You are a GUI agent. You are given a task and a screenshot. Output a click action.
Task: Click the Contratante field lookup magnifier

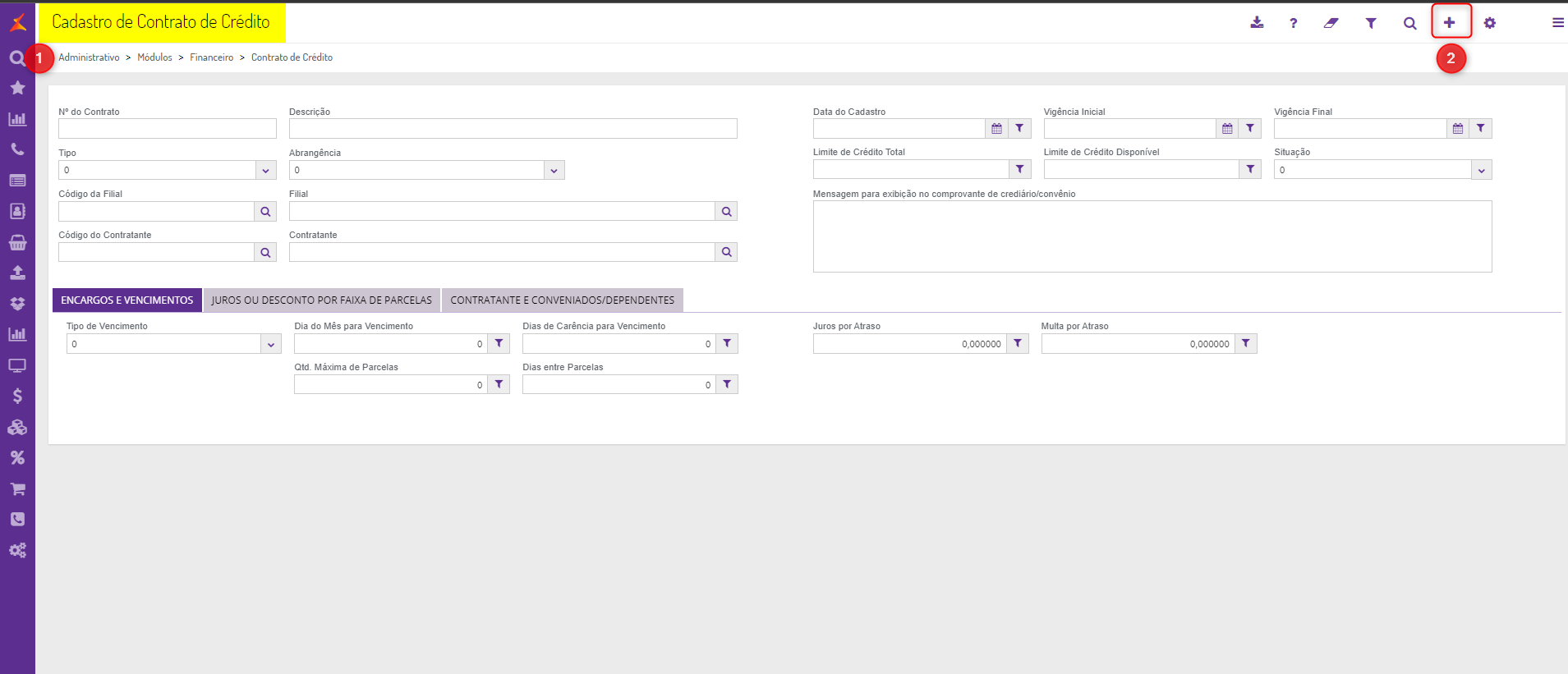pos(726,252)
